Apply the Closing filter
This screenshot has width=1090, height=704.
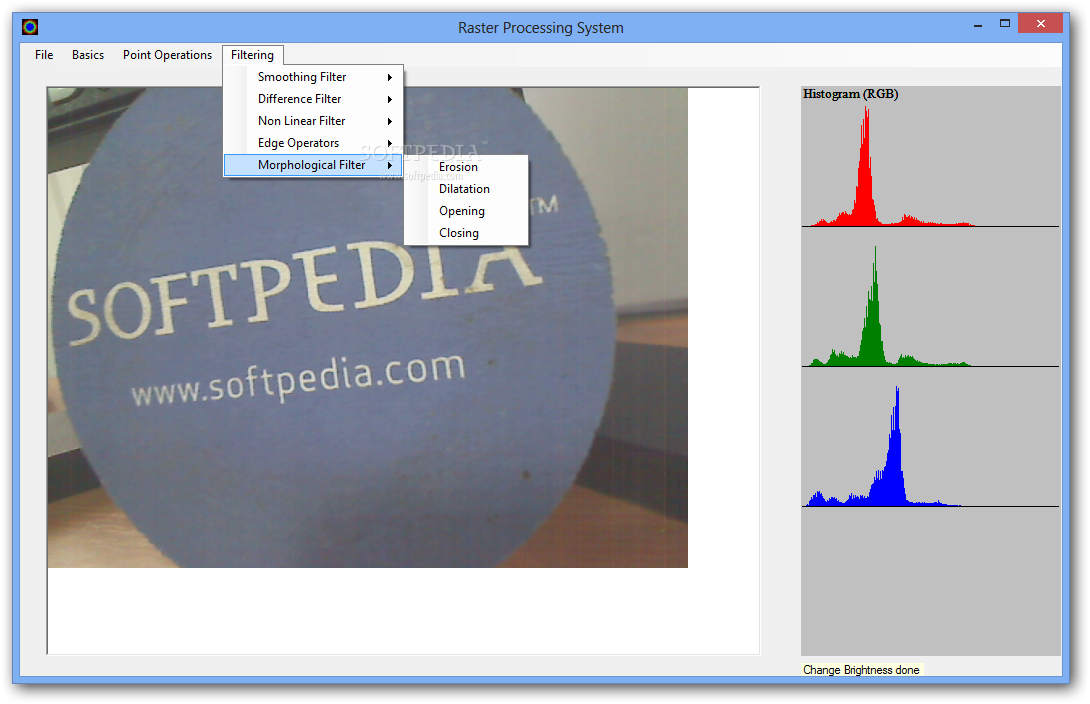[466, 233]
